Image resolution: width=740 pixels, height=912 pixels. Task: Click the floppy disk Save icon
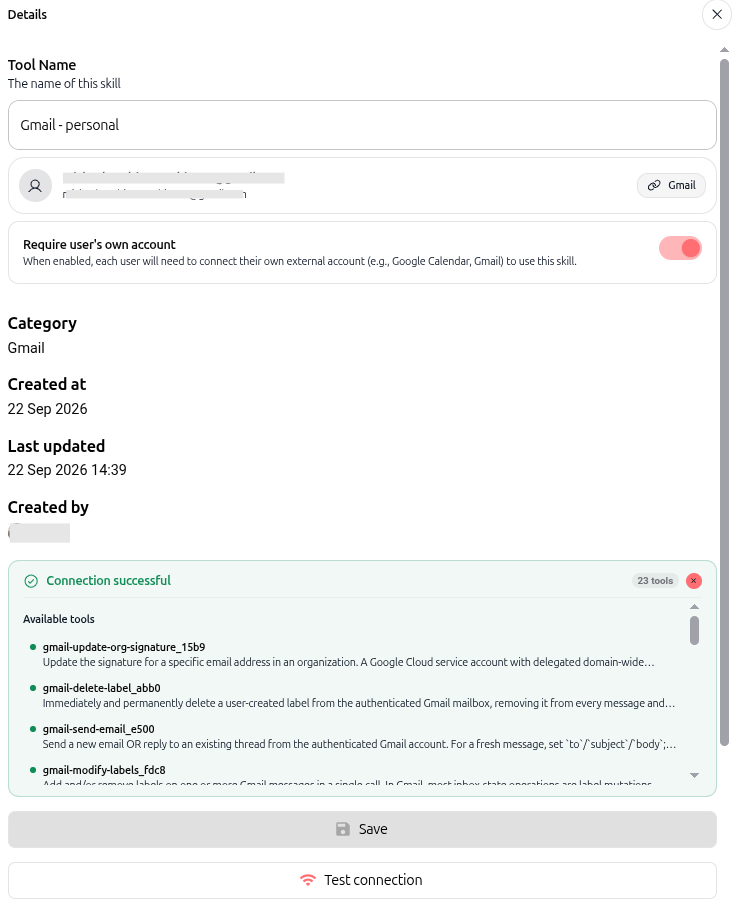(x=343, y=829)
